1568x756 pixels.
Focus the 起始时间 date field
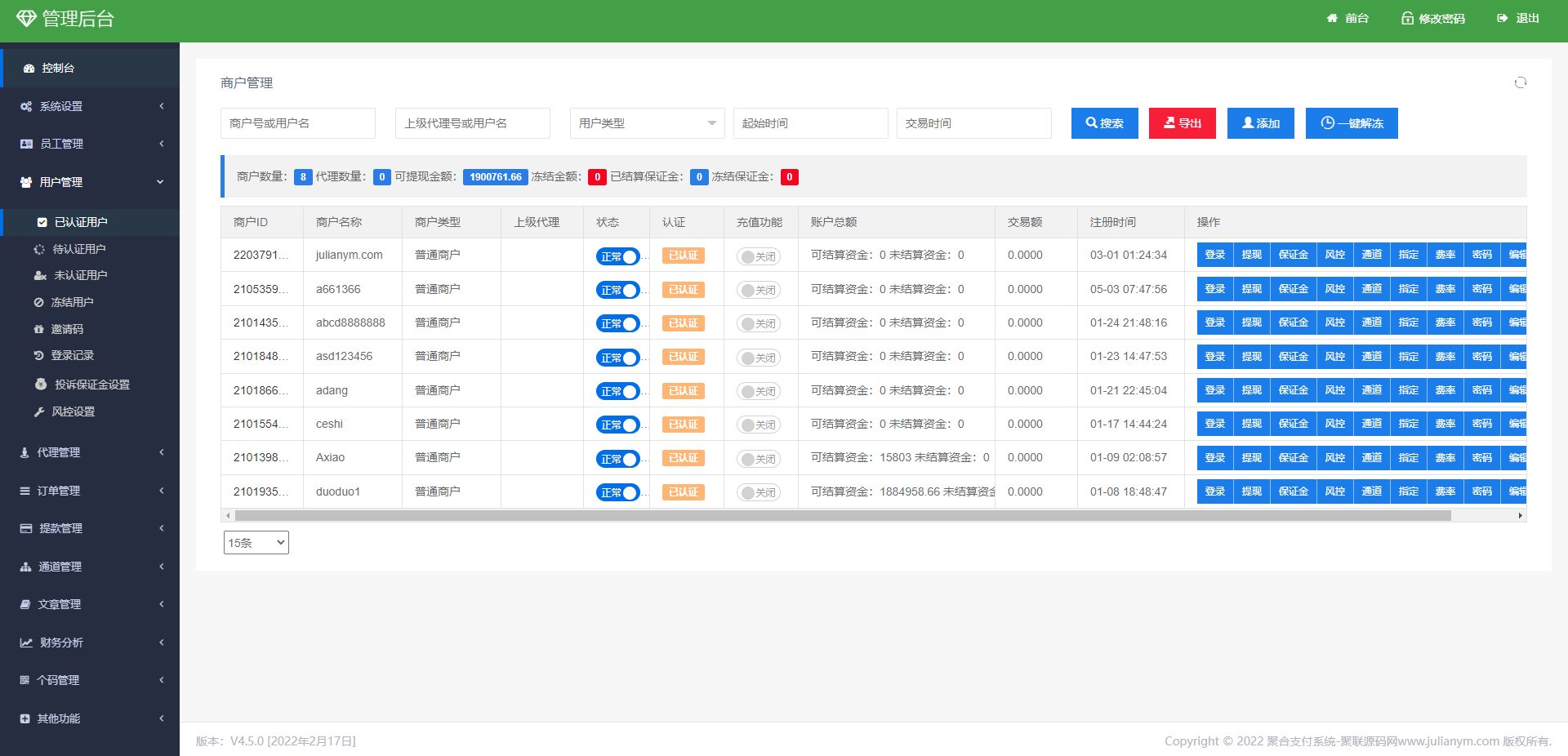tap(811, 123)
